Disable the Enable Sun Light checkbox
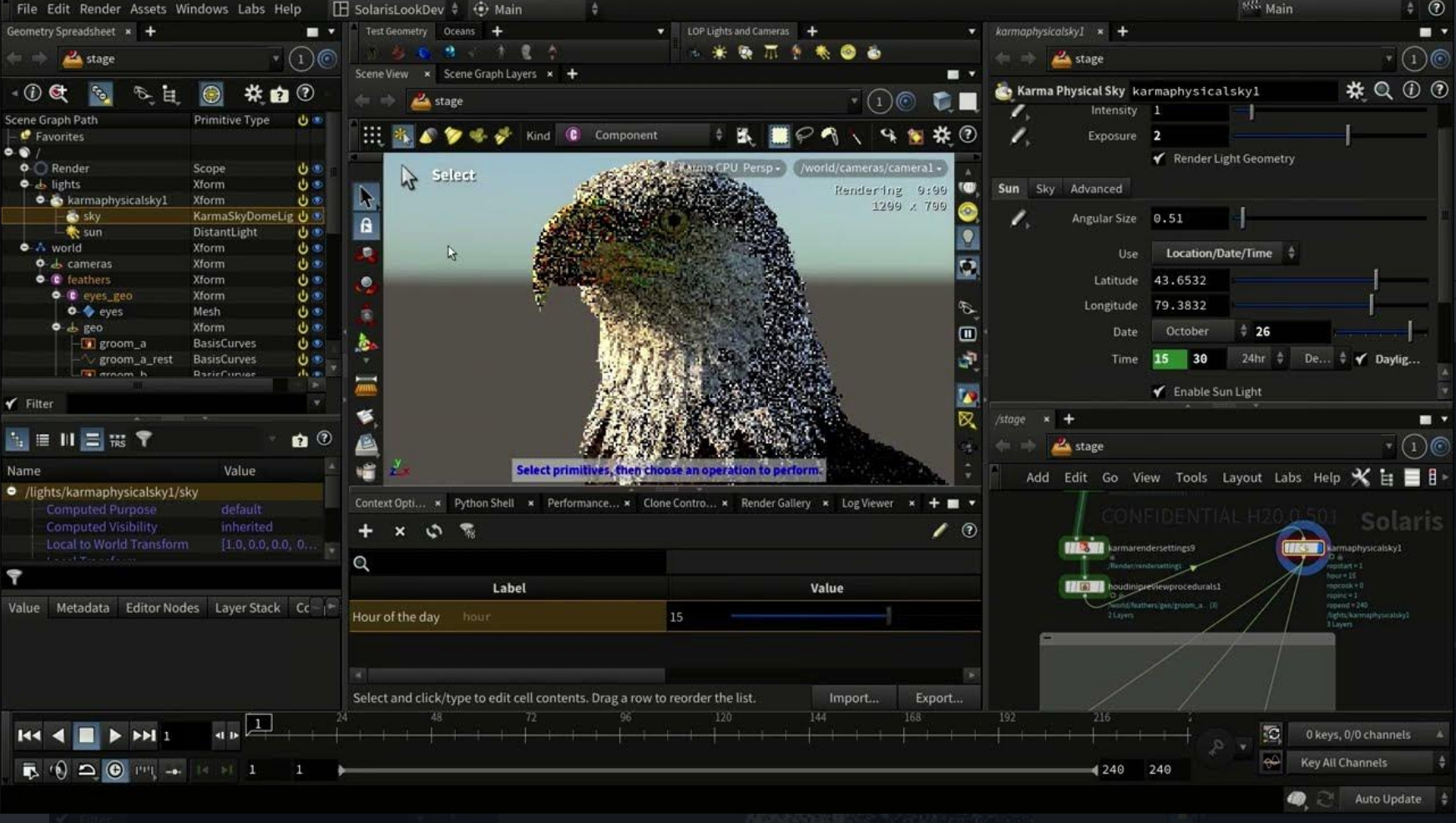The width and height of the screenshot is (1456, 823). click(x=1159, y=391)
